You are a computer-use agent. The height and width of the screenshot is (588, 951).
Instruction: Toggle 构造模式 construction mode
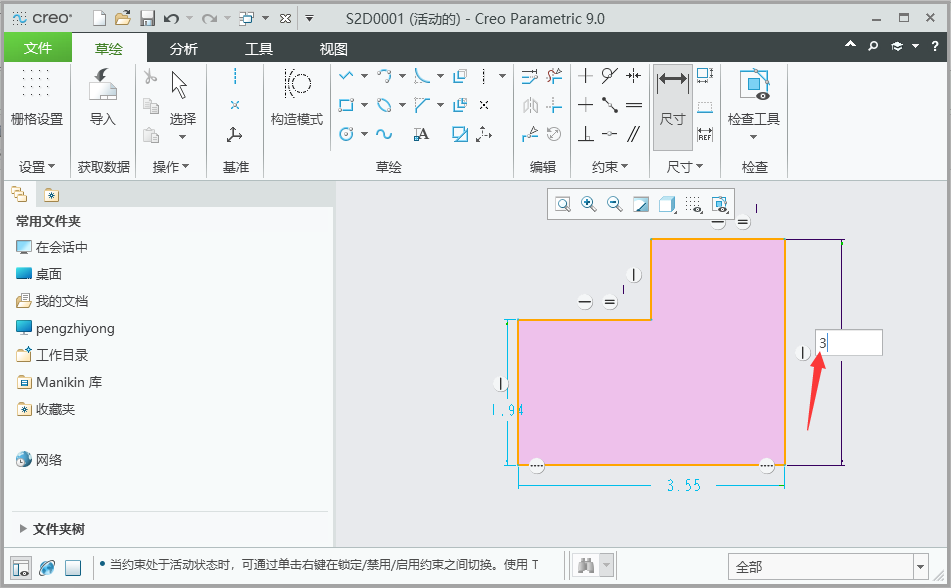297,97
